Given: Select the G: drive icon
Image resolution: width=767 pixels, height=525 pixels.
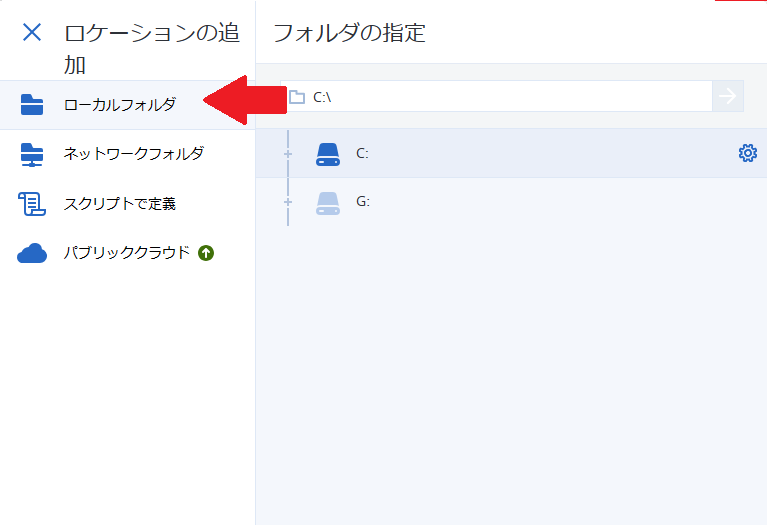Looking at the screenshot, I should (328, 203).
